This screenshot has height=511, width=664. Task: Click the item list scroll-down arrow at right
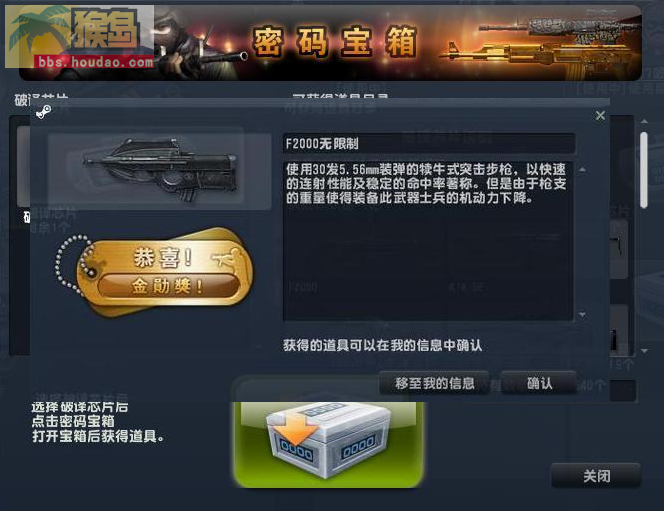[644, 351]
